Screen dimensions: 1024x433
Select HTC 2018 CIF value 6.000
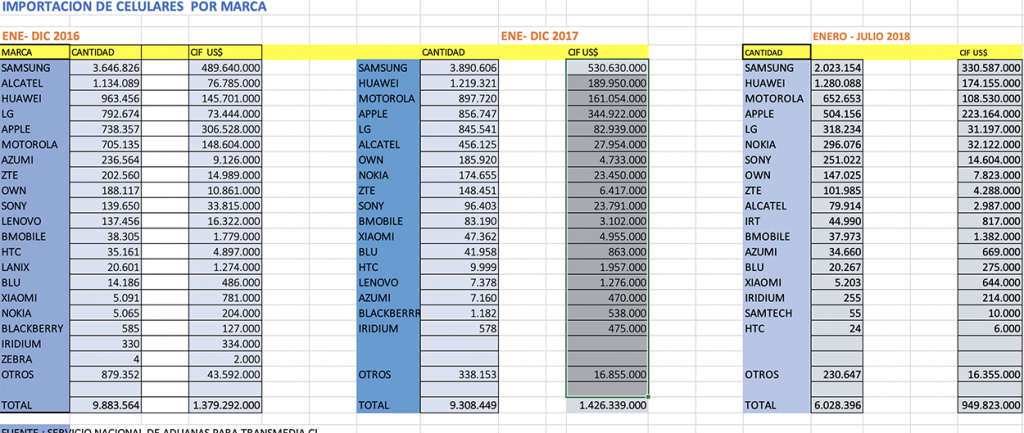coord(990,329)
